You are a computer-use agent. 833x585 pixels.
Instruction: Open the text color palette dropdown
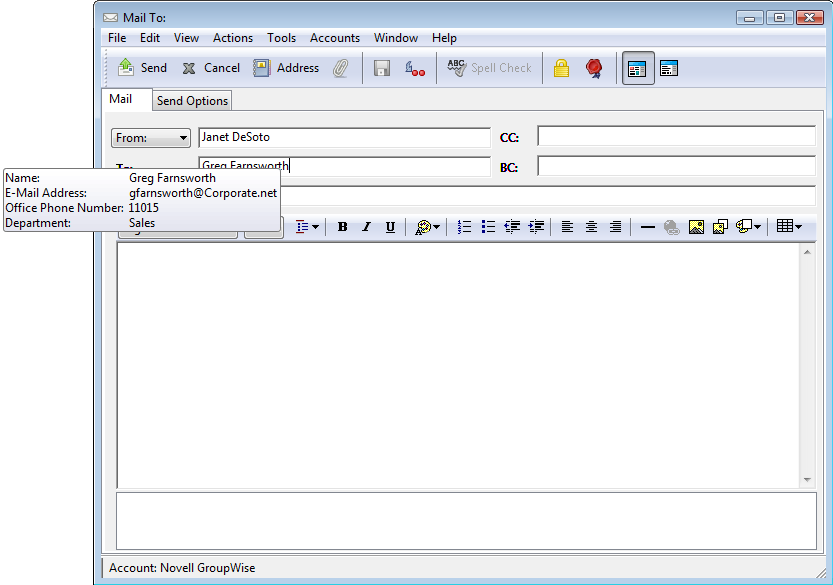tap(427, 227)
